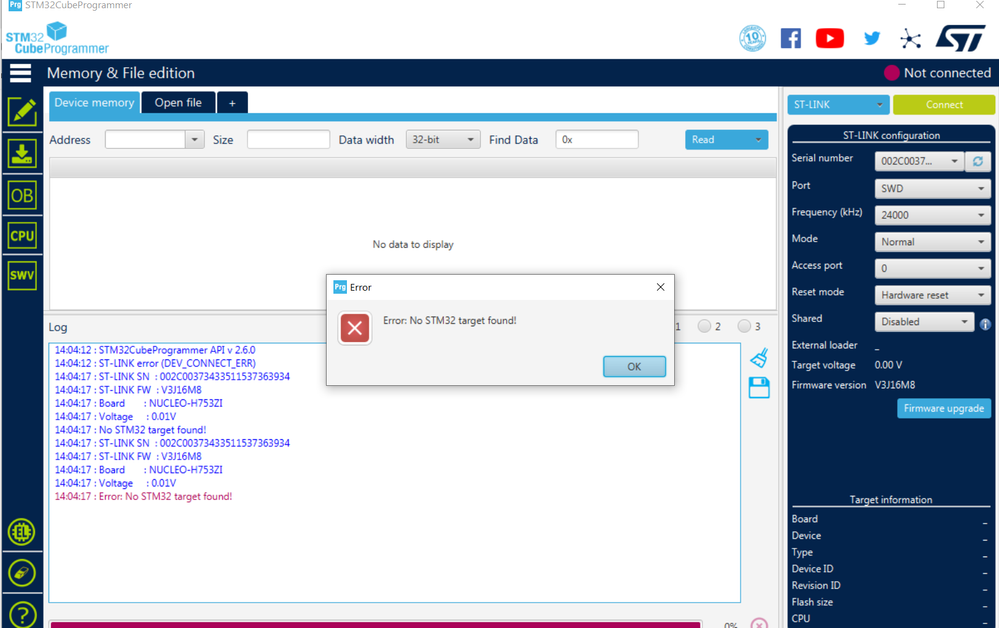Open the hamburger menu
999x628 pixels.
pyautogui.click(x=20, y=73)
